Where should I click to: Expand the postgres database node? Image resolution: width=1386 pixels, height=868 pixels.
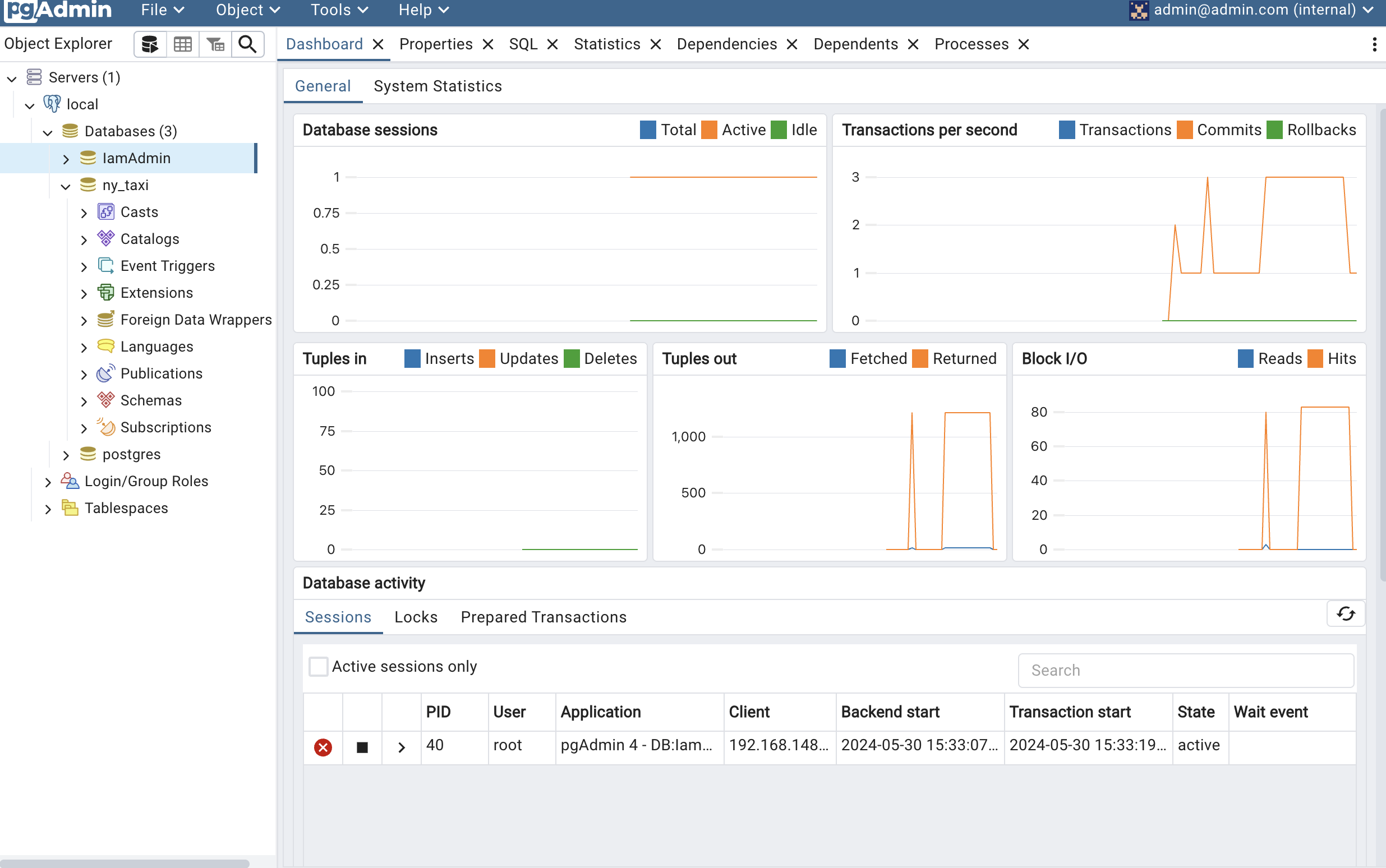pyautogui.click(x=66, y=455)
